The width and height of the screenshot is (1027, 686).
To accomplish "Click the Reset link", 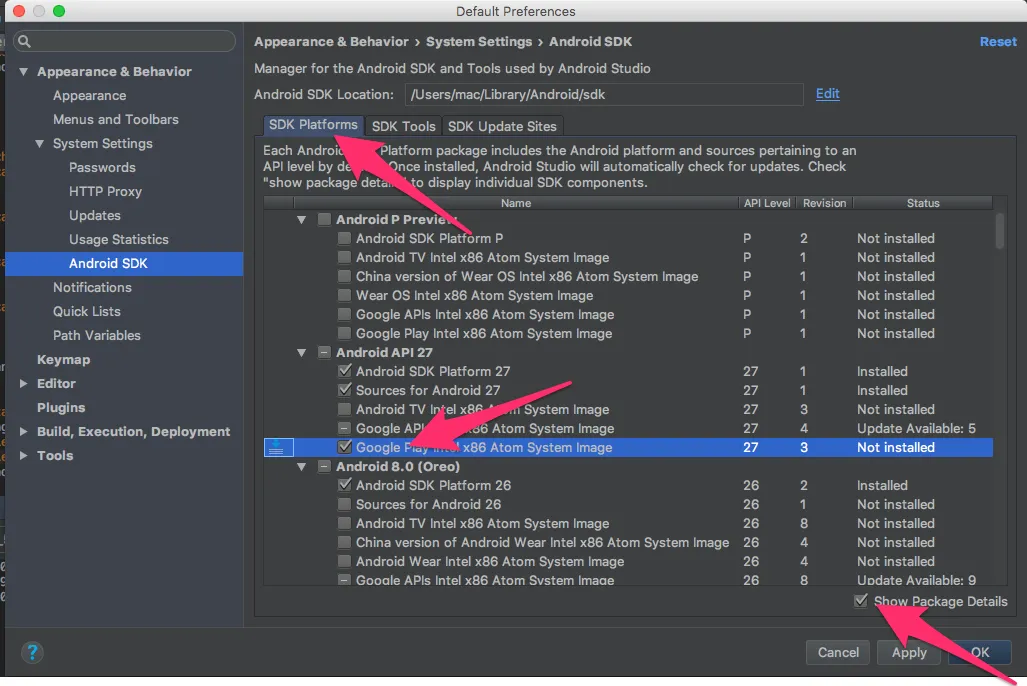I will click(997, 42).
